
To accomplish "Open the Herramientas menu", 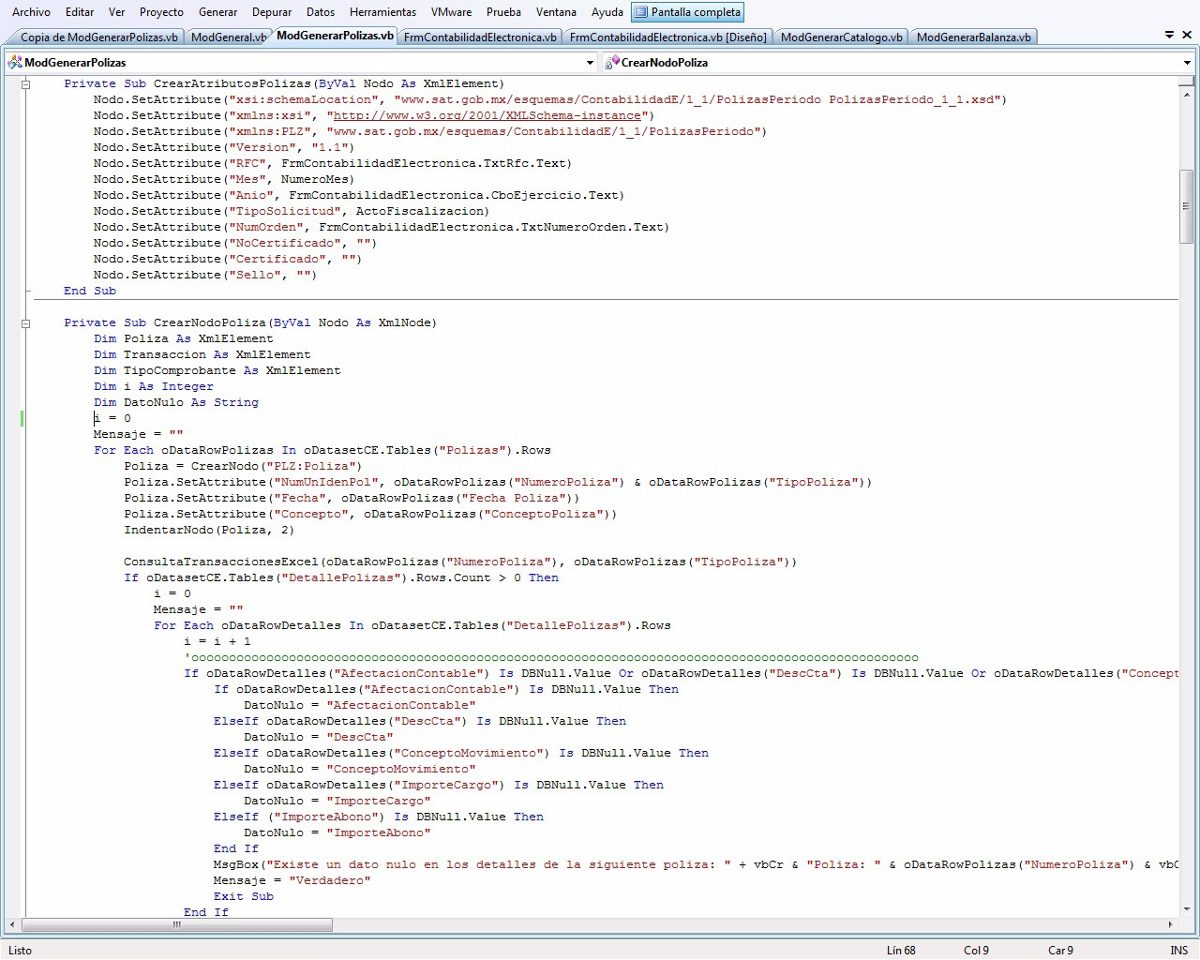I will [x=383, y=12].
